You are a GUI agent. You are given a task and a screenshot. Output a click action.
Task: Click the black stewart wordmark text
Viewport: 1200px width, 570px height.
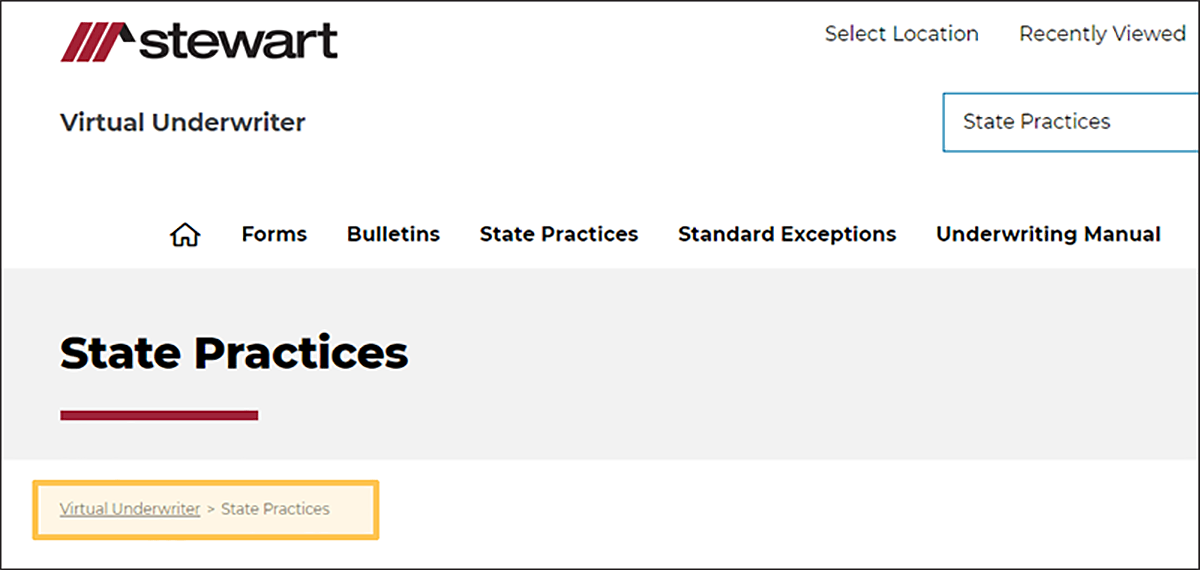point(240,42)
